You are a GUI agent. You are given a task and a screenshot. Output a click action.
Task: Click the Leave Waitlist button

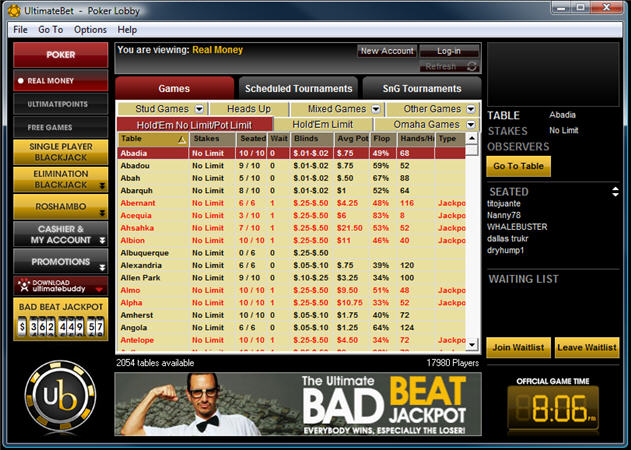pos(587,347)
